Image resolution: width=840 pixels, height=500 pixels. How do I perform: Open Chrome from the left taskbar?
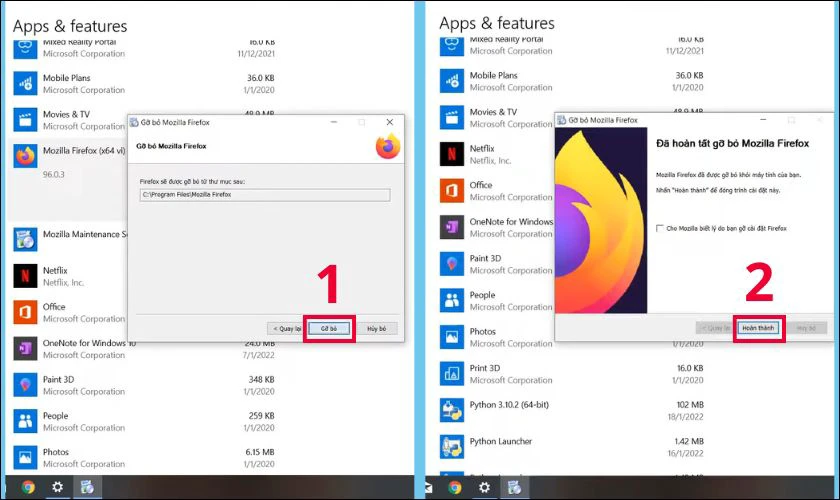tap(28, 487)
